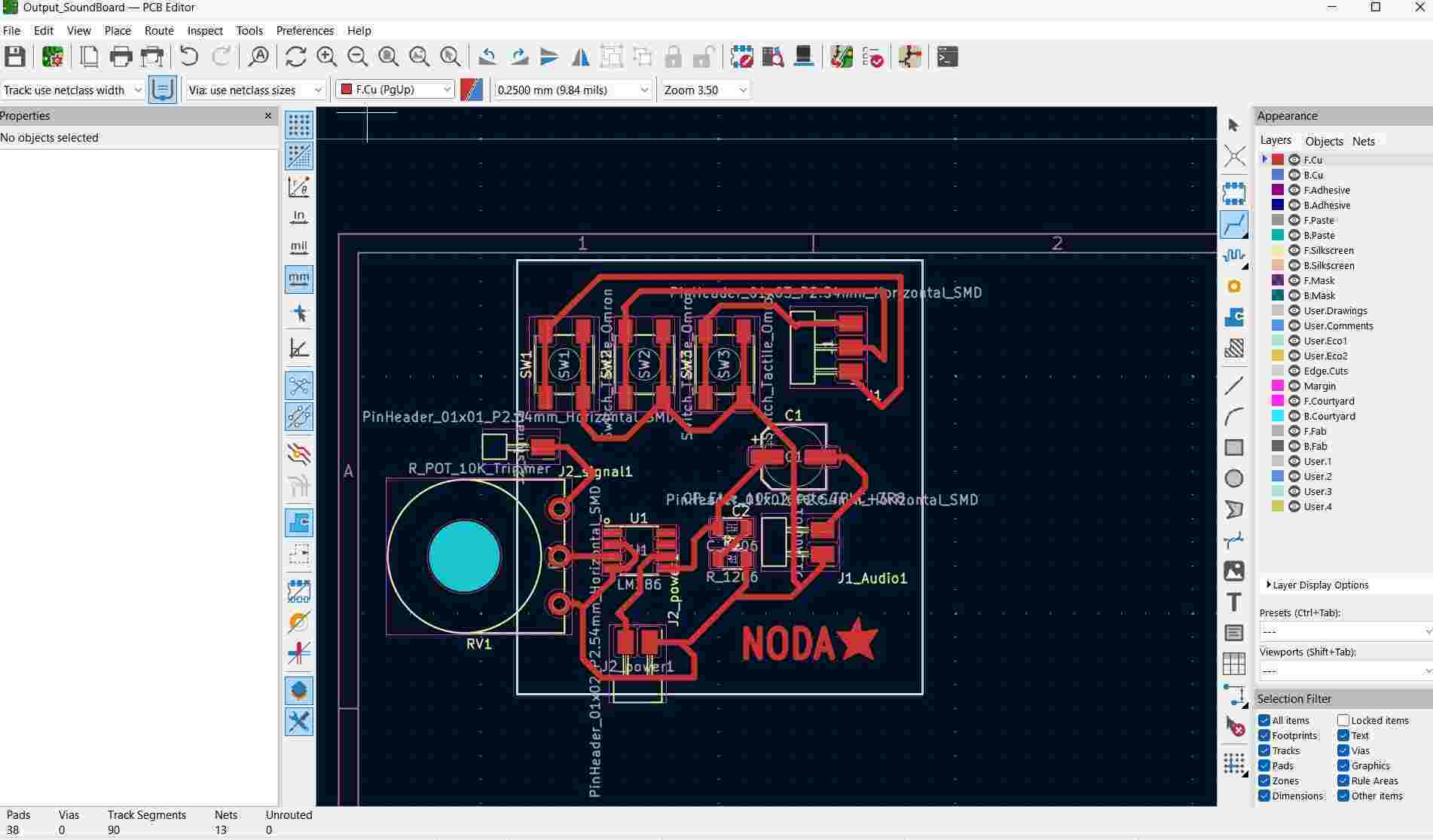Image resolution: width=1433 pixels, height=840 pixels.
Task: Hide the B.Cu layer
Action: point(1294,175)
